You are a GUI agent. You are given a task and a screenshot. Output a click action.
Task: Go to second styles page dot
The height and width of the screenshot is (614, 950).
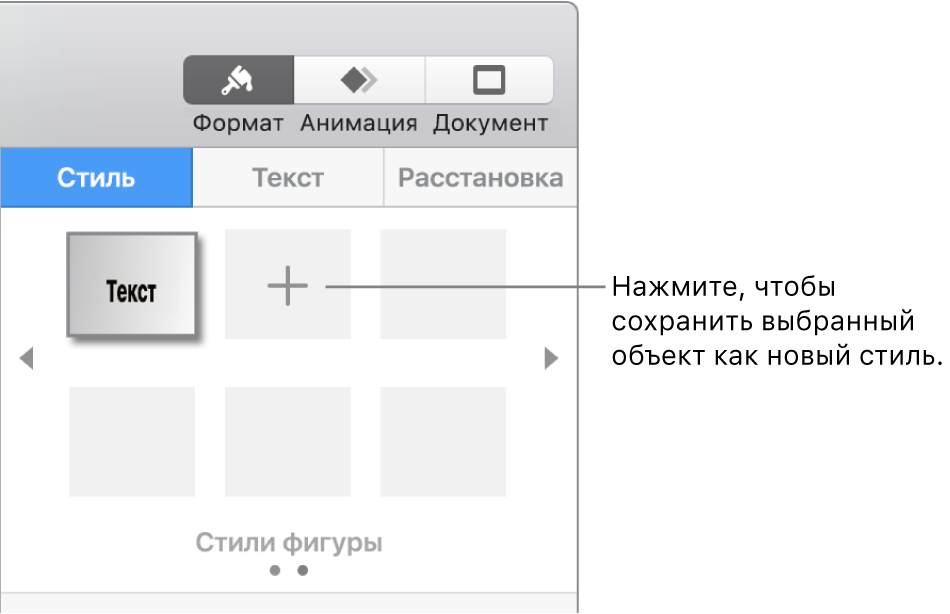303,570
